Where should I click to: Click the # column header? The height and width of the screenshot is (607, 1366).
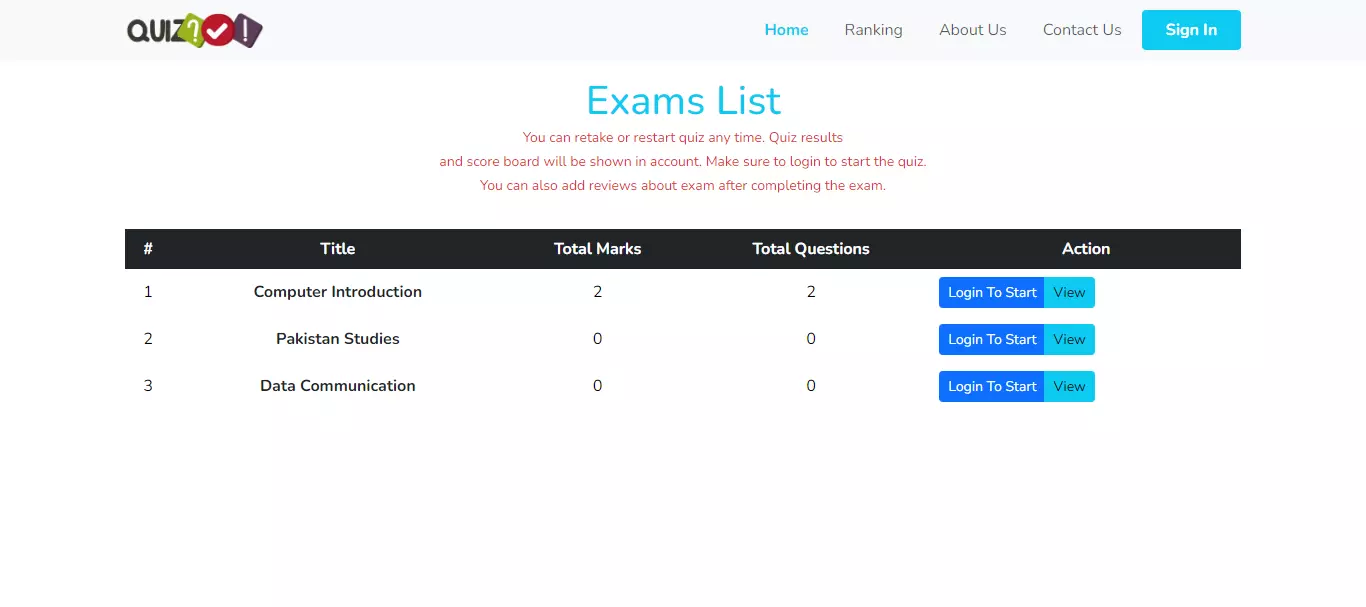148,249
